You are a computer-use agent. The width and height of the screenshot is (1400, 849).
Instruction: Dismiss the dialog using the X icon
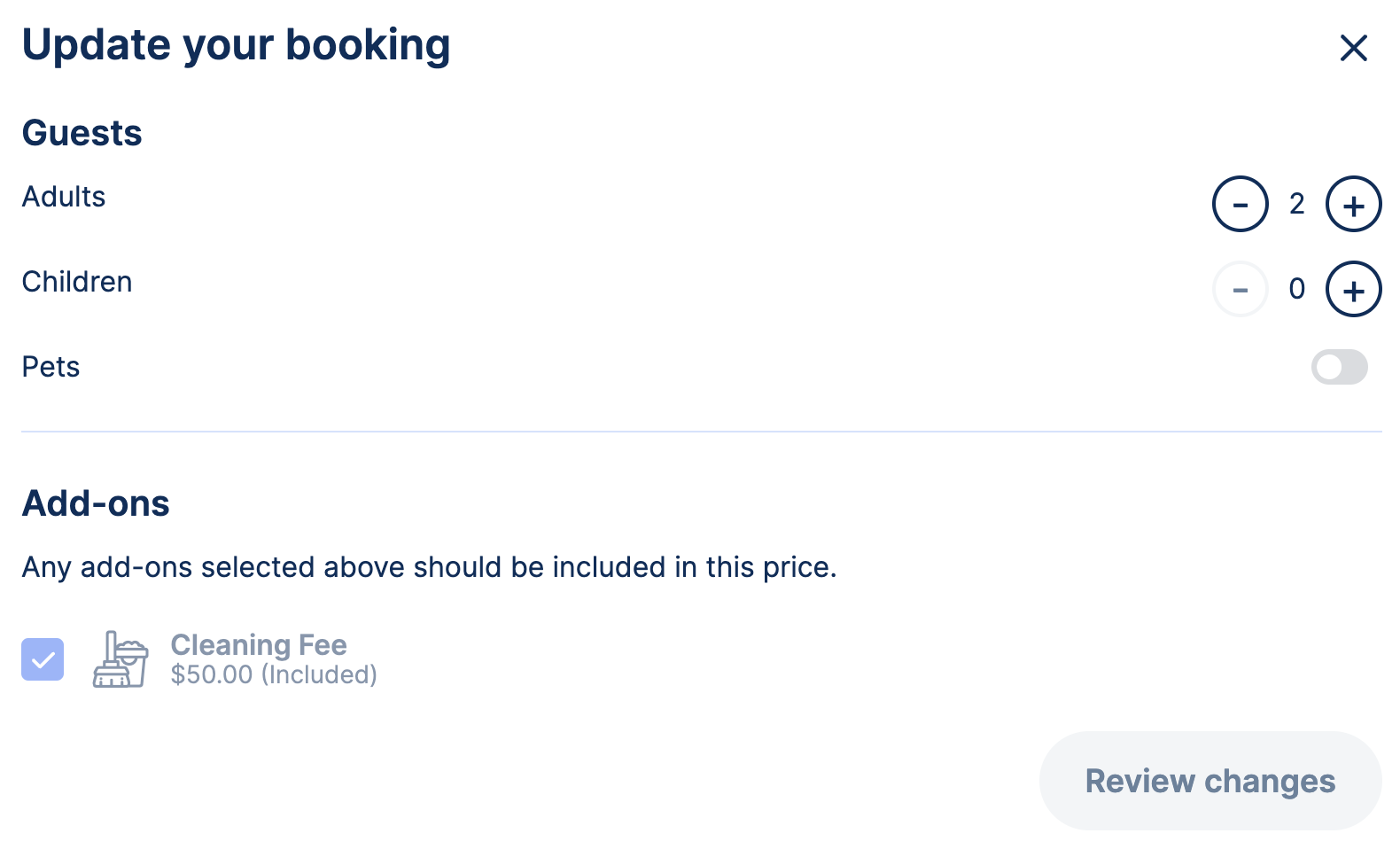tap(1353, 49)
